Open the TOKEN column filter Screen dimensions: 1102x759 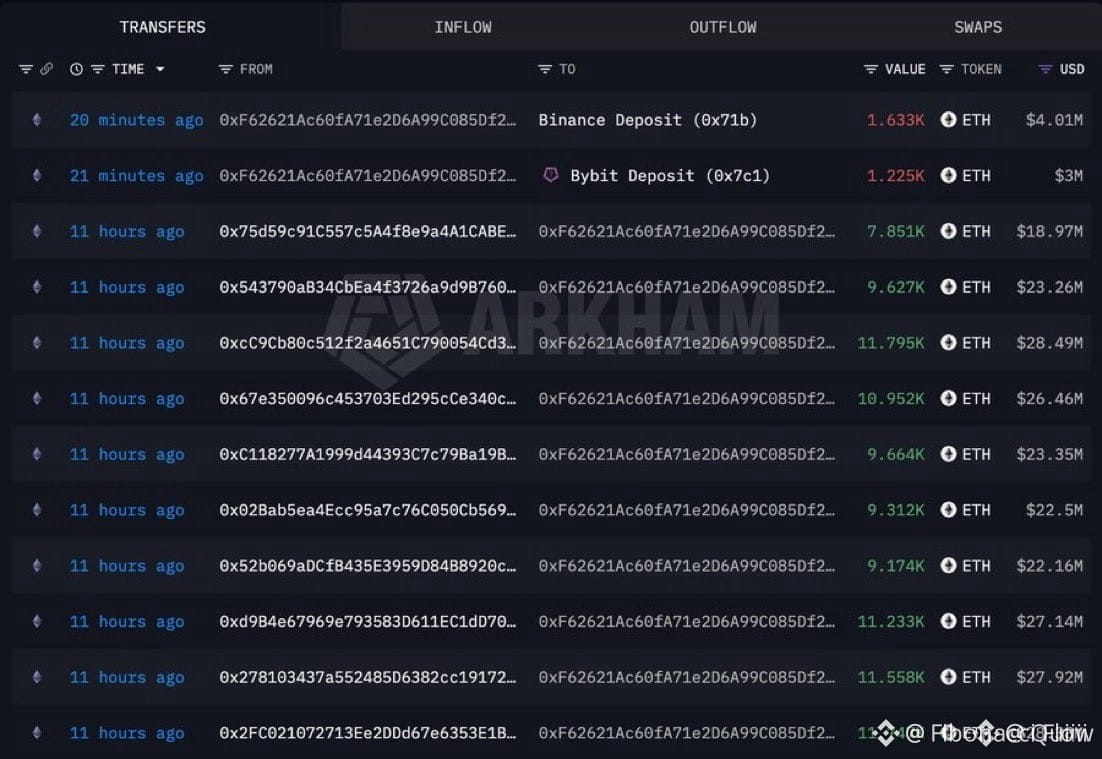tap(947, 69)
